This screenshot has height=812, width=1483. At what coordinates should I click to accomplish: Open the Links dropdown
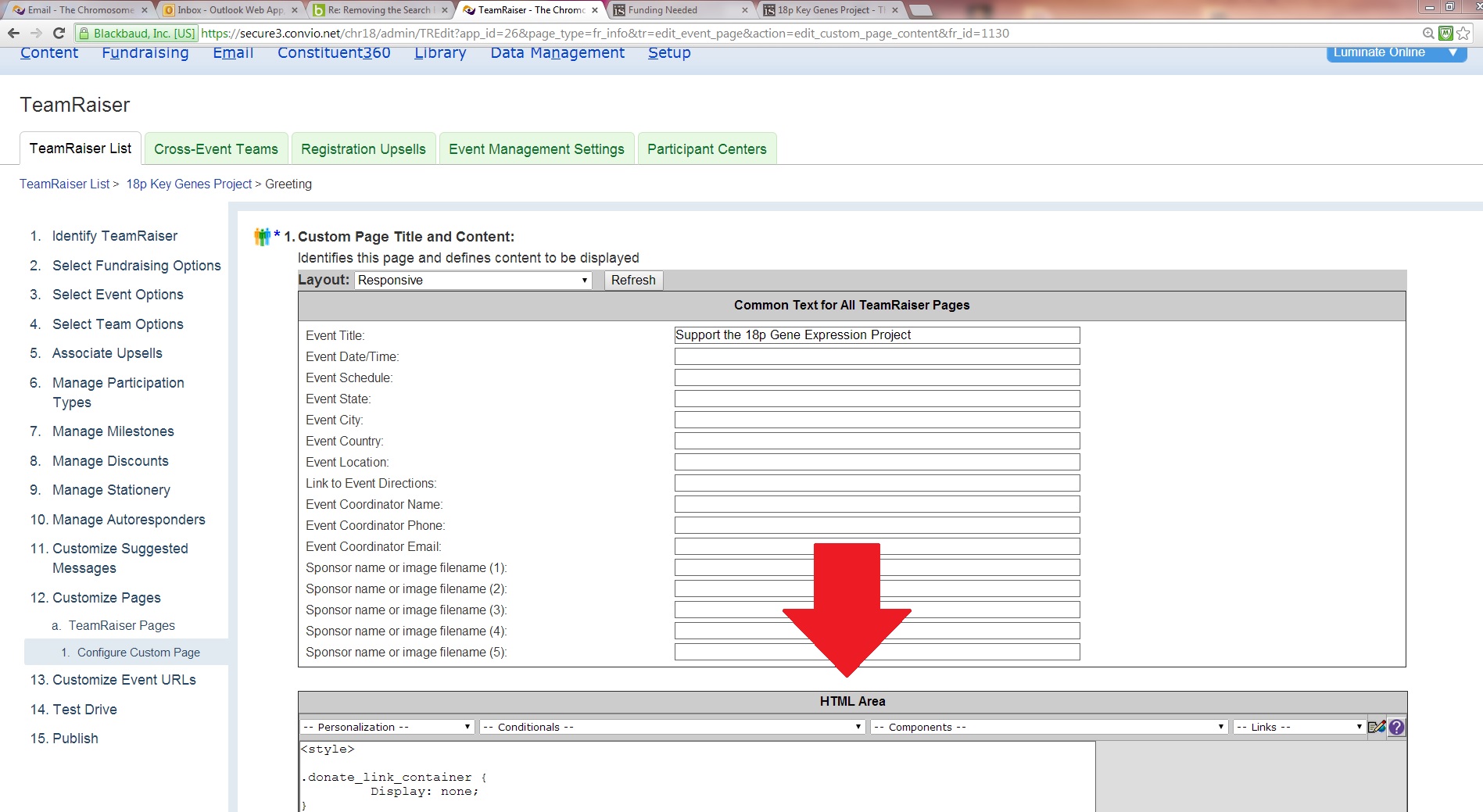(x=1299, y=727)
